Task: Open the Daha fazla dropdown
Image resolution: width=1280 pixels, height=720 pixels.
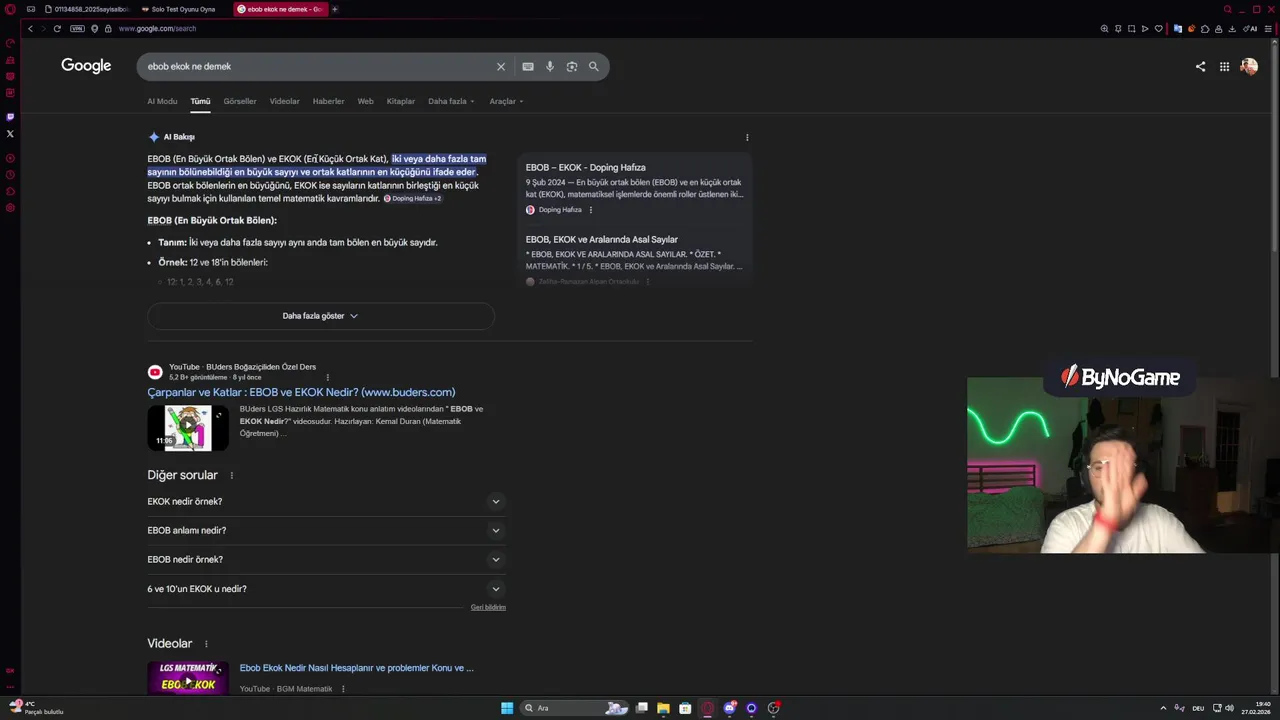Action: [451, 101]
